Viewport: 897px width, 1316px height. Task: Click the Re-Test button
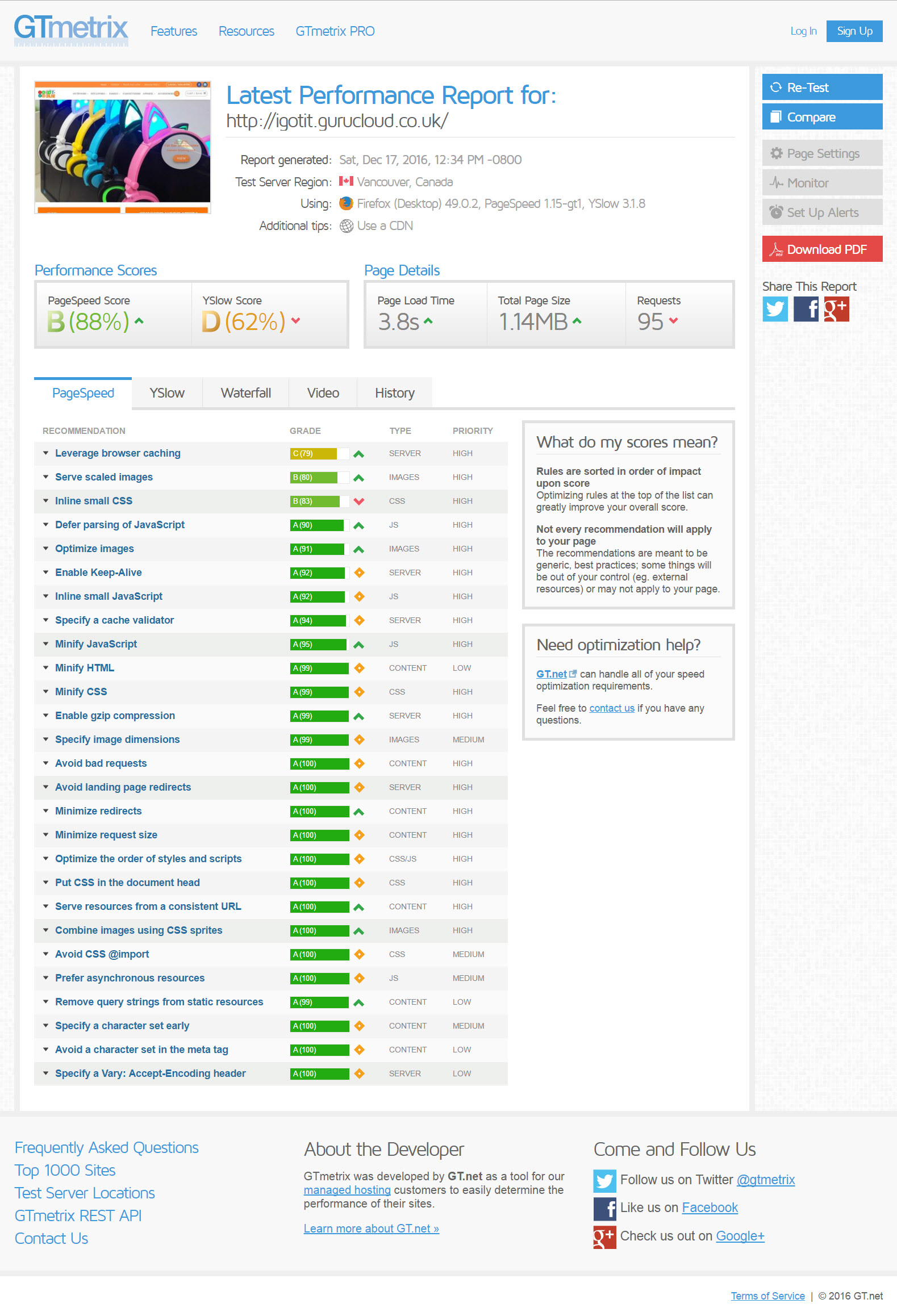[822, 87]
